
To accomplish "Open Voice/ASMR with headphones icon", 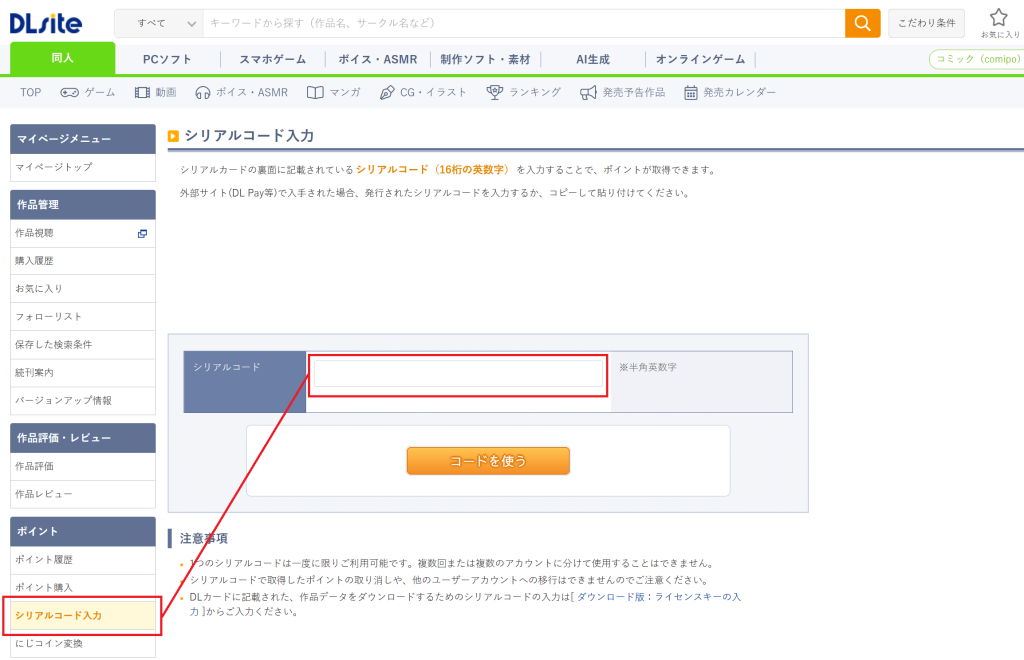I will point(241,92).
